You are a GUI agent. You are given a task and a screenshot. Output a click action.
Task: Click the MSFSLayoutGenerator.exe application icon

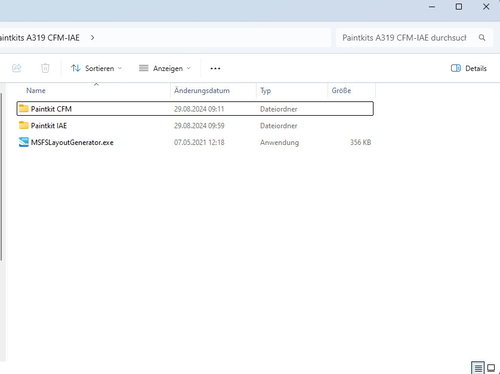point(24,142)
